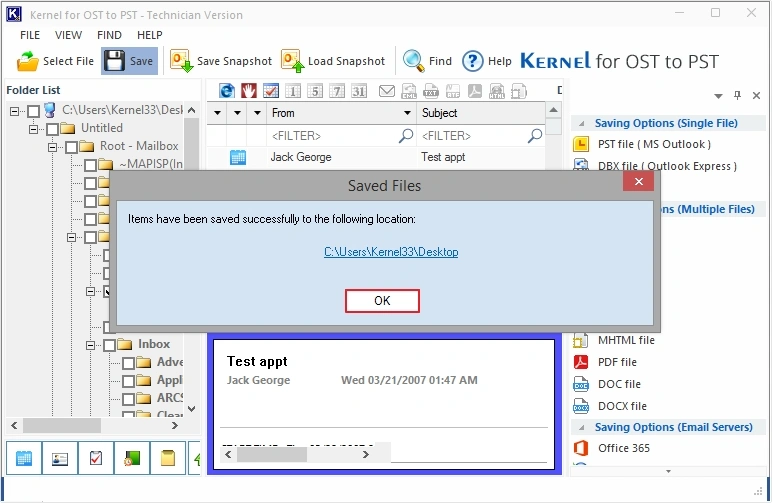
Task: Click the Save Snapshot toolbar icon
Action: 221,61
